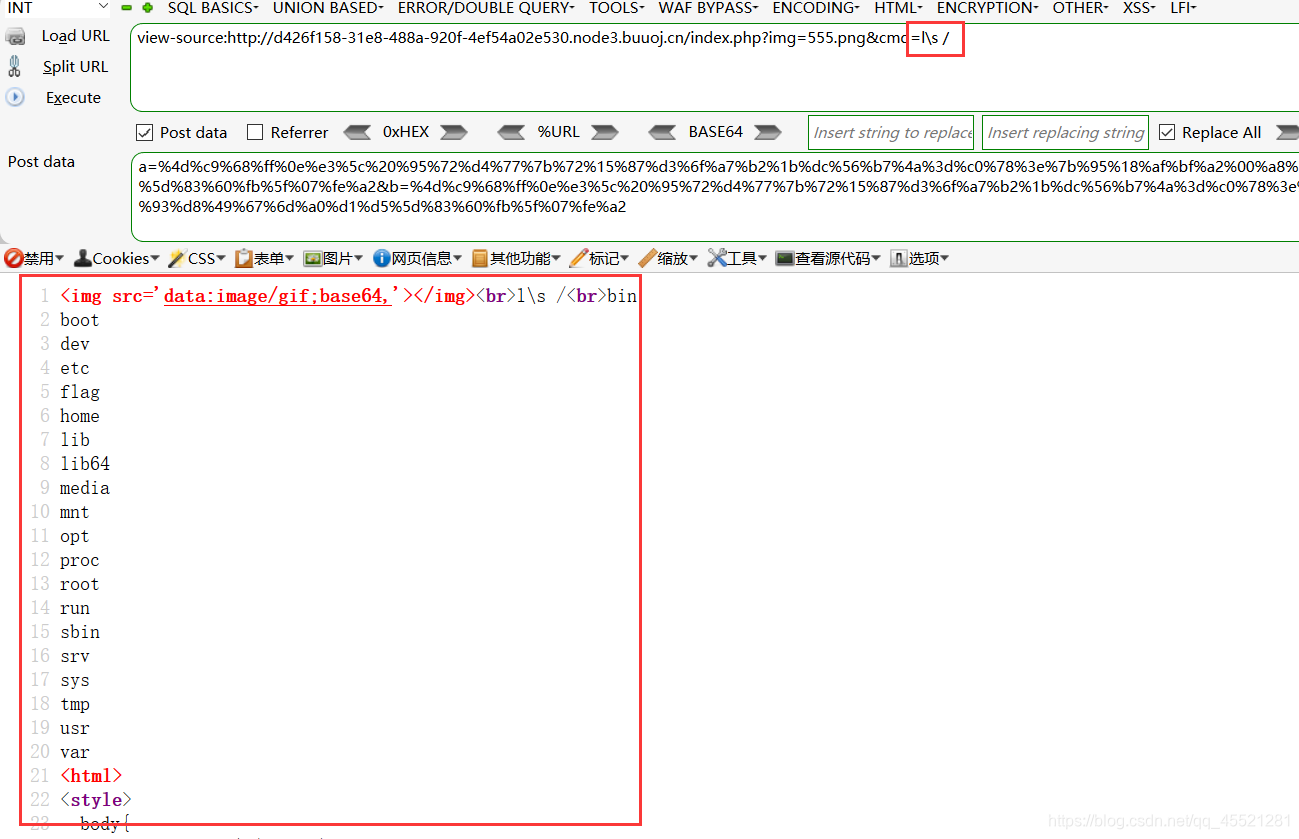Click the Cookies person icon

pyautogui.click(x=83, y=258)
